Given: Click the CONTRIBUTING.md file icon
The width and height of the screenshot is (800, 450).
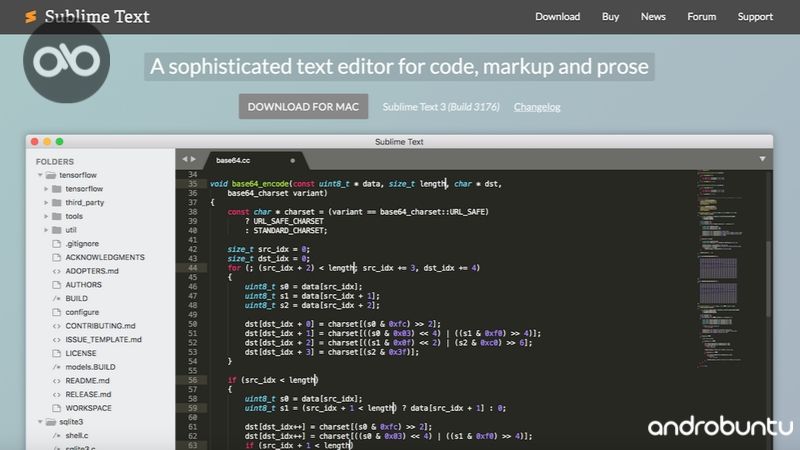Looking at the screenshot, I should pos(57,326).
